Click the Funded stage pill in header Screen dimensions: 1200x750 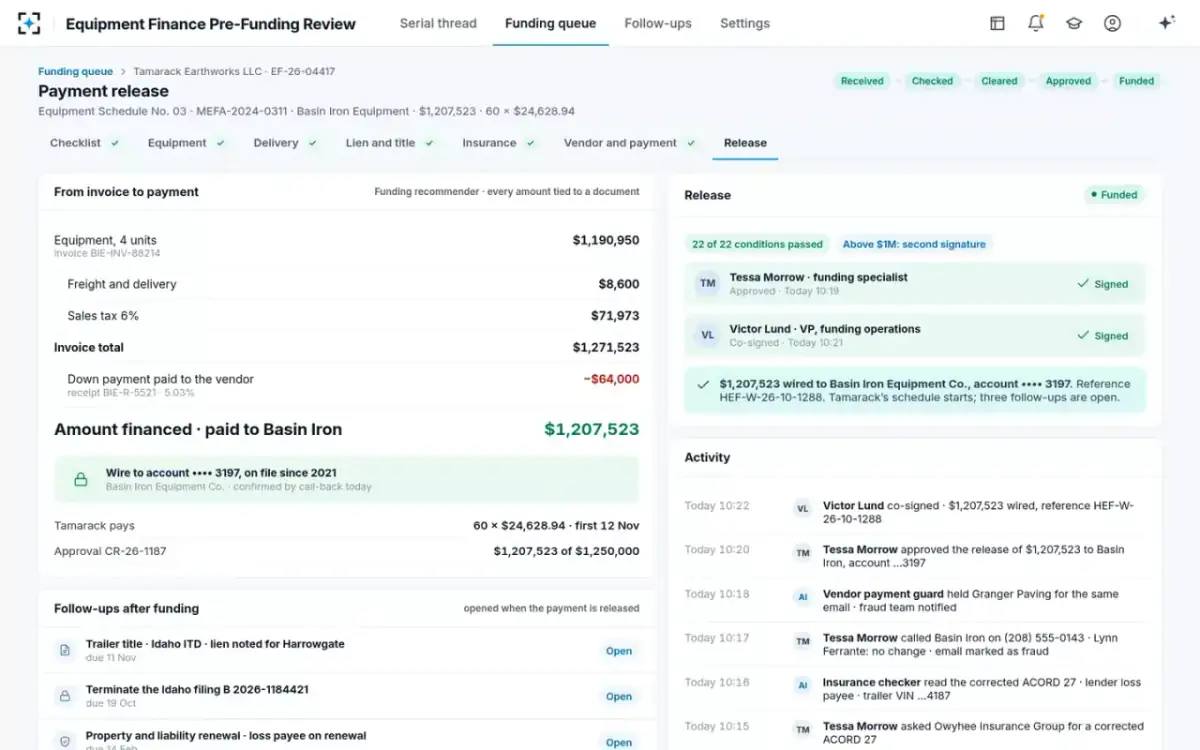pos(1136,81)
